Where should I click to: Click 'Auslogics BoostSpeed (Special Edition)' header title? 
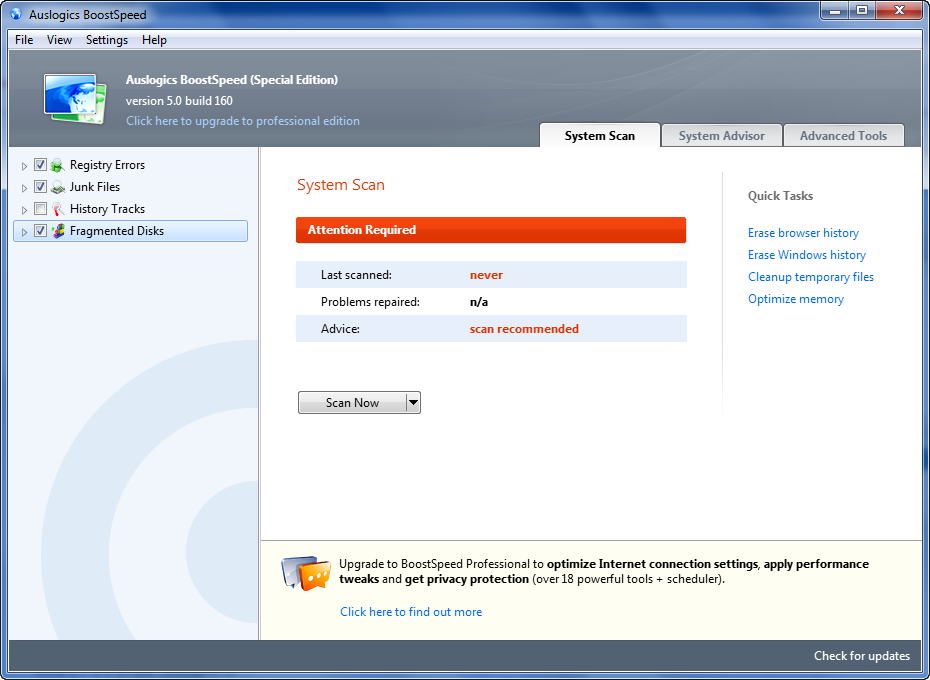click(x=232, y=80)
